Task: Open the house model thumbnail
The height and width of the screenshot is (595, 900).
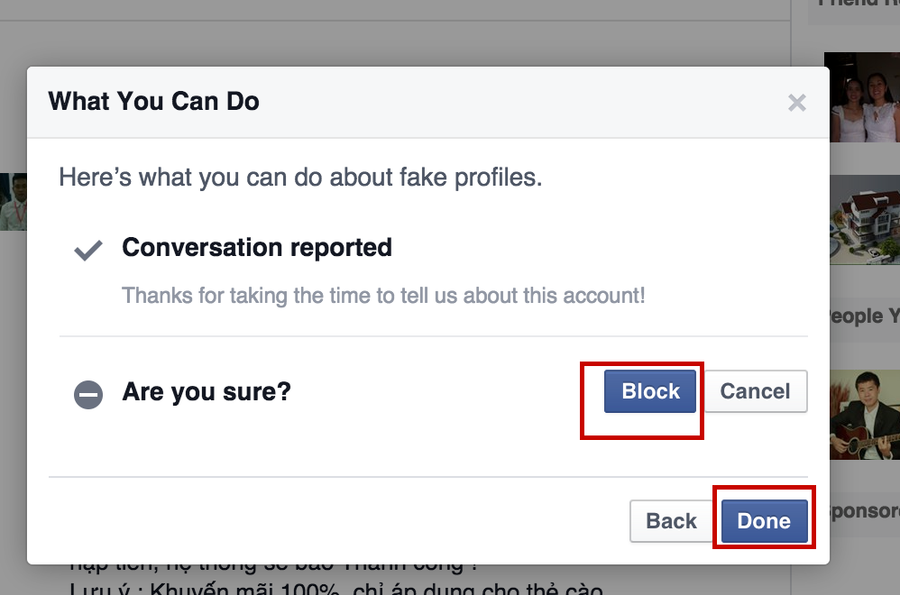Action: point(864,220)
